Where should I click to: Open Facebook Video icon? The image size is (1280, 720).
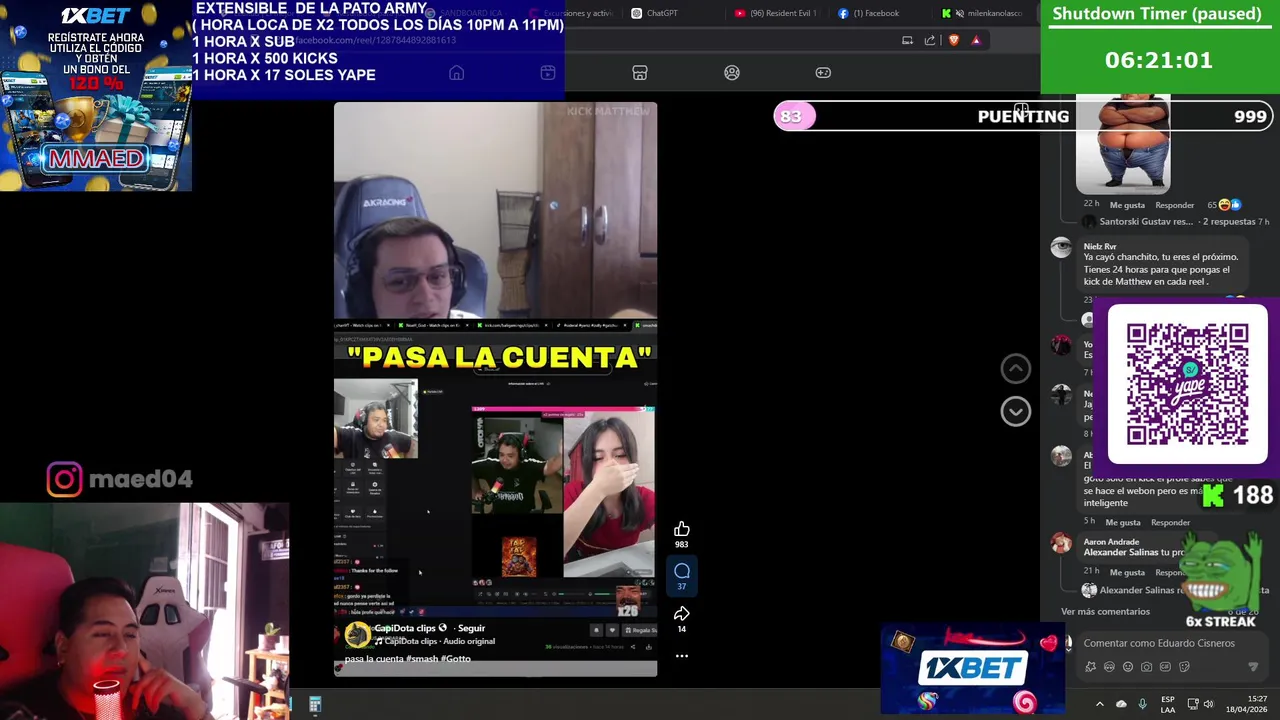[548, 73]
